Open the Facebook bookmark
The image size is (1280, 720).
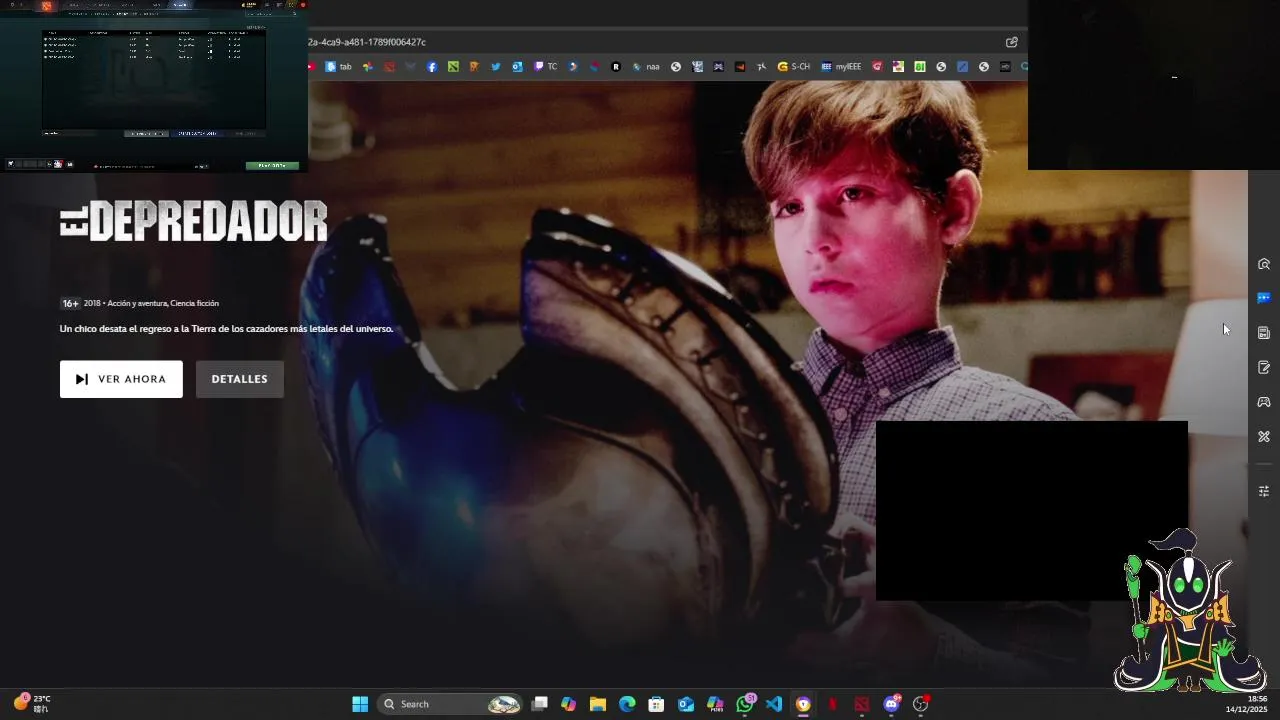click(432, 67)
